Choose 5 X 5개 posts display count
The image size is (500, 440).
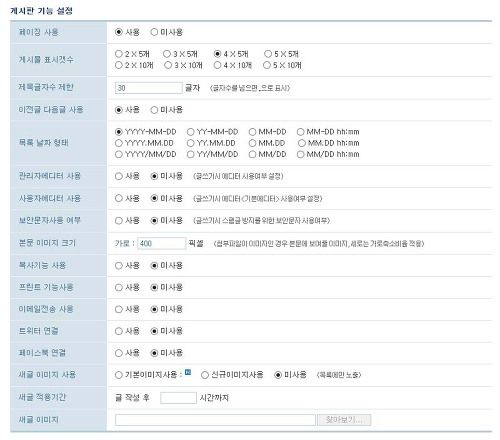(268, 54)
